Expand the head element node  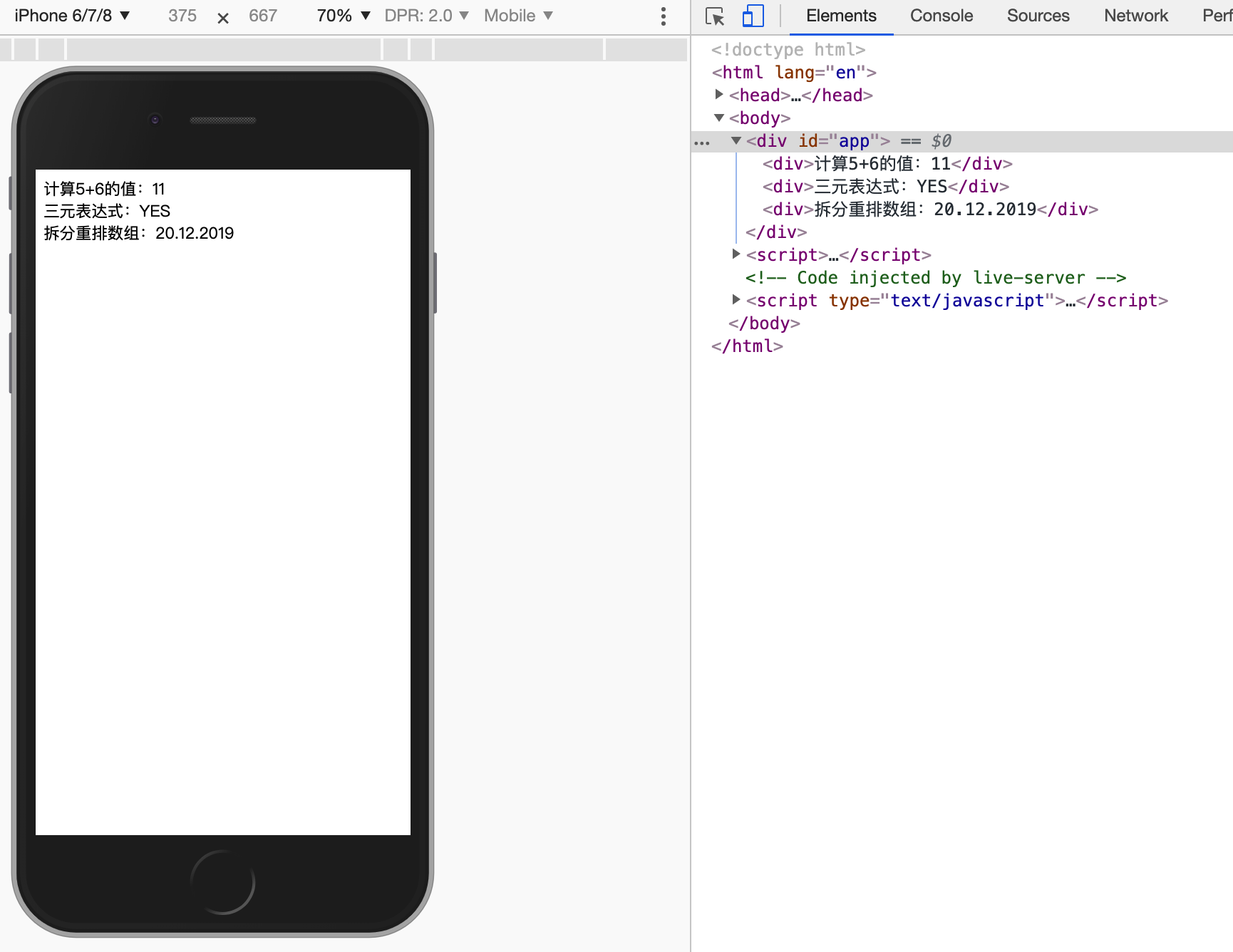click(x=719, y=94)
